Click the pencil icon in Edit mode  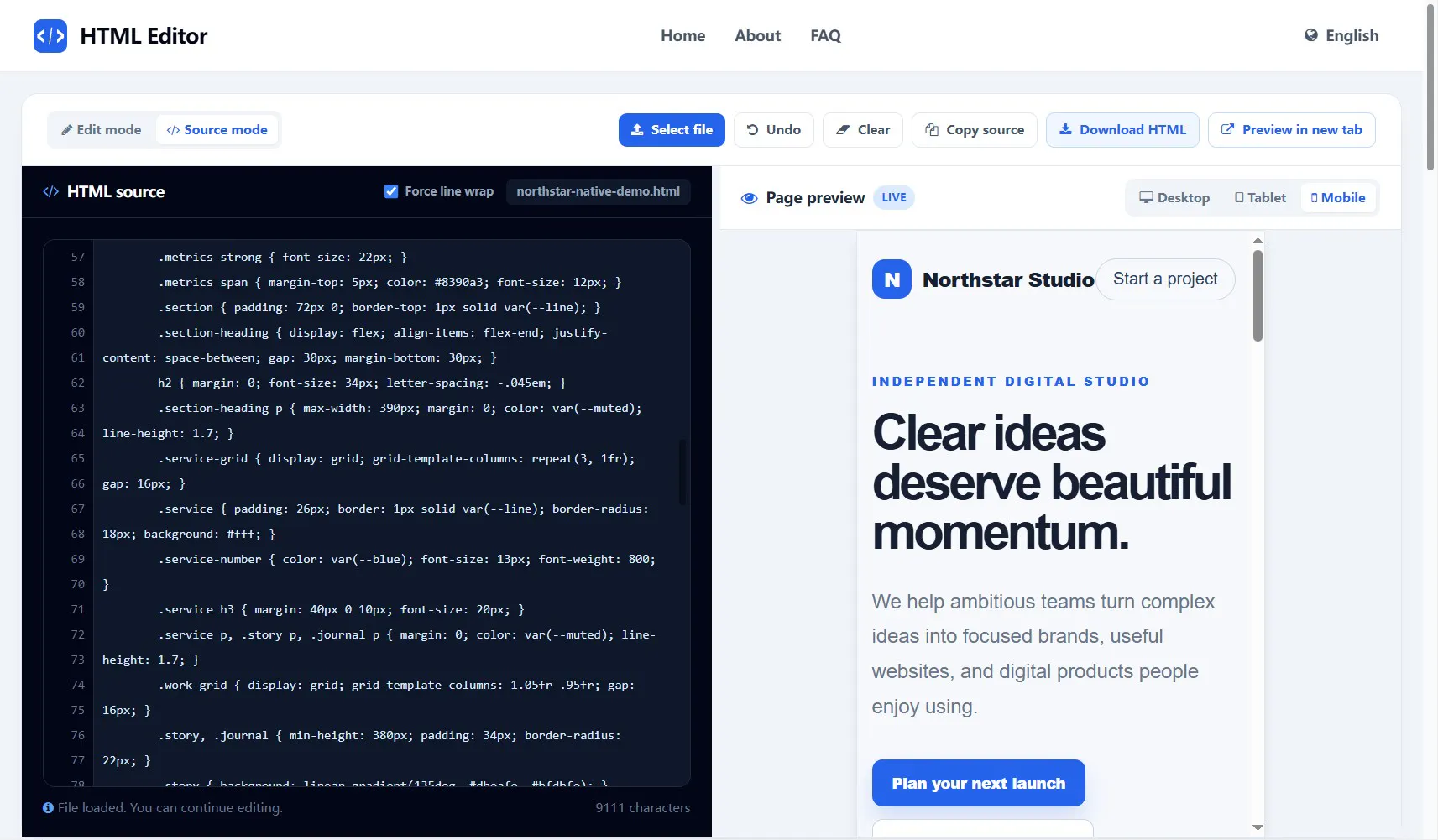pyautogui.click(x=66, y=130)
